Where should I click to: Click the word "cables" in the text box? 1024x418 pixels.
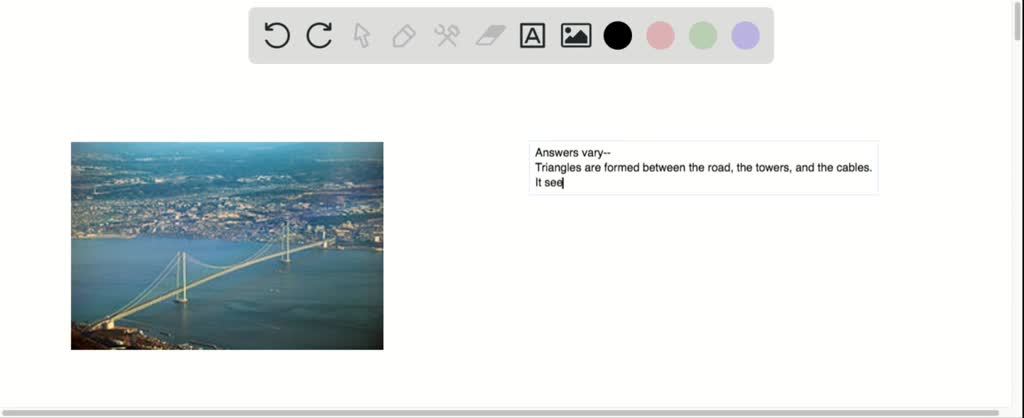point(853,168)
